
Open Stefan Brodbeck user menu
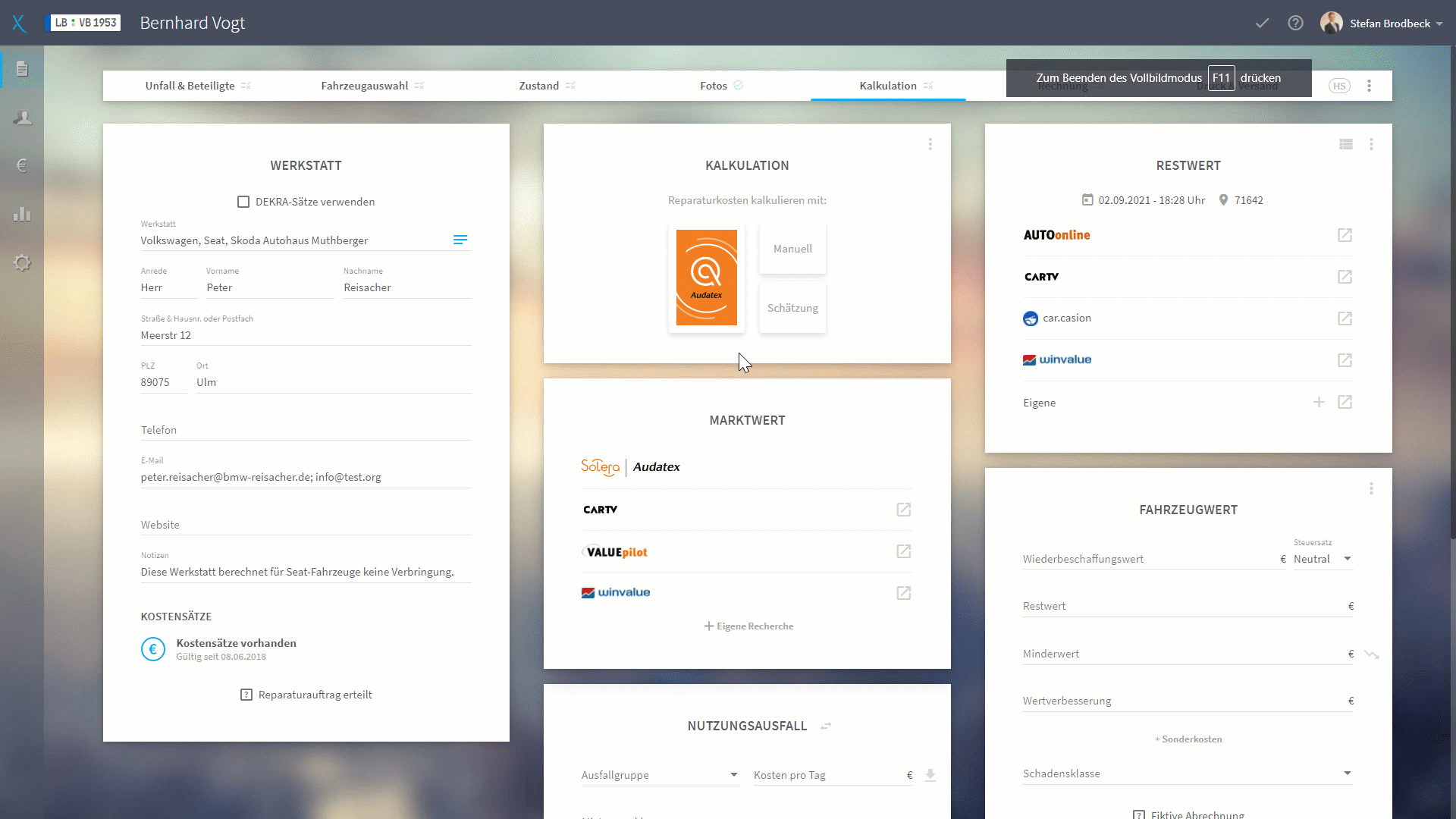click(1382, 23)
